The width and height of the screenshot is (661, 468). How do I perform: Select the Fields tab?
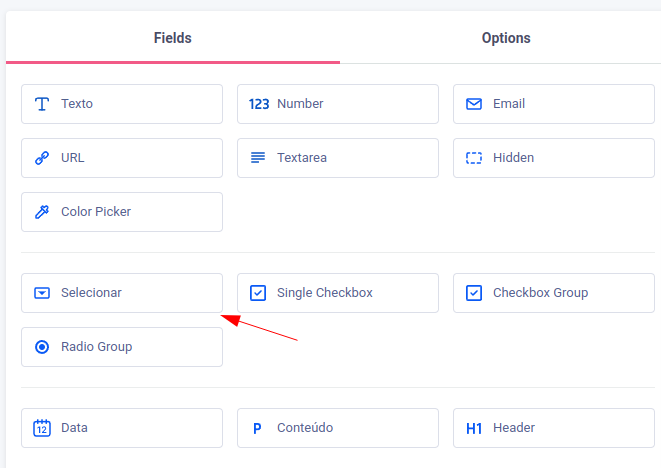point(172,38)
